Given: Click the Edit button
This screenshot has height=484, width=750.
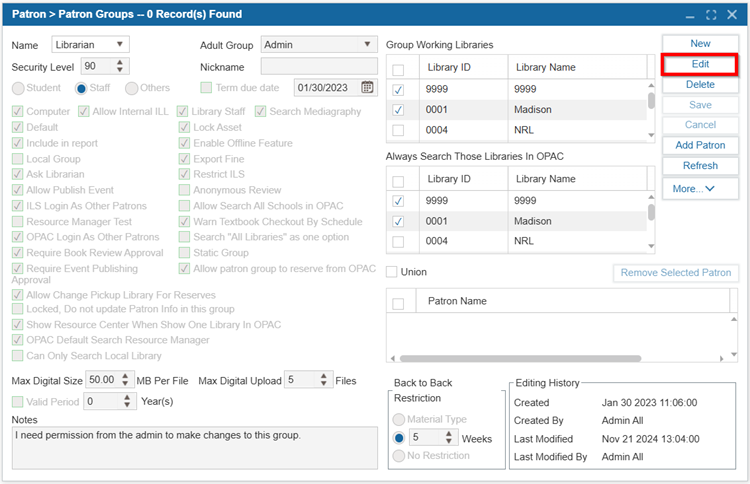Looking at the screenshot, I should pos(700,64).
